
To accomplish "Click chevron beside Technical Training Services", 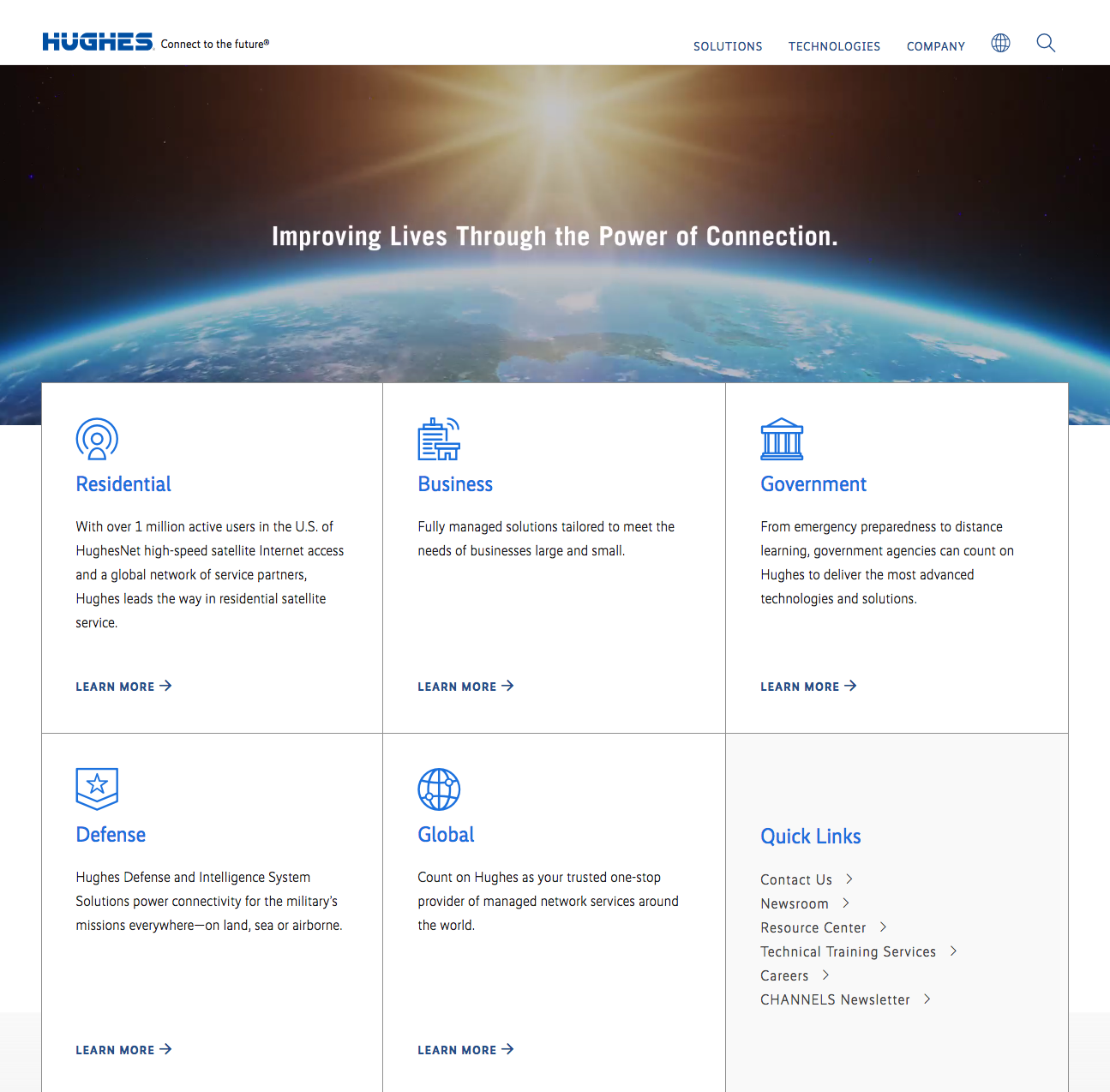I will click(953, 951).
